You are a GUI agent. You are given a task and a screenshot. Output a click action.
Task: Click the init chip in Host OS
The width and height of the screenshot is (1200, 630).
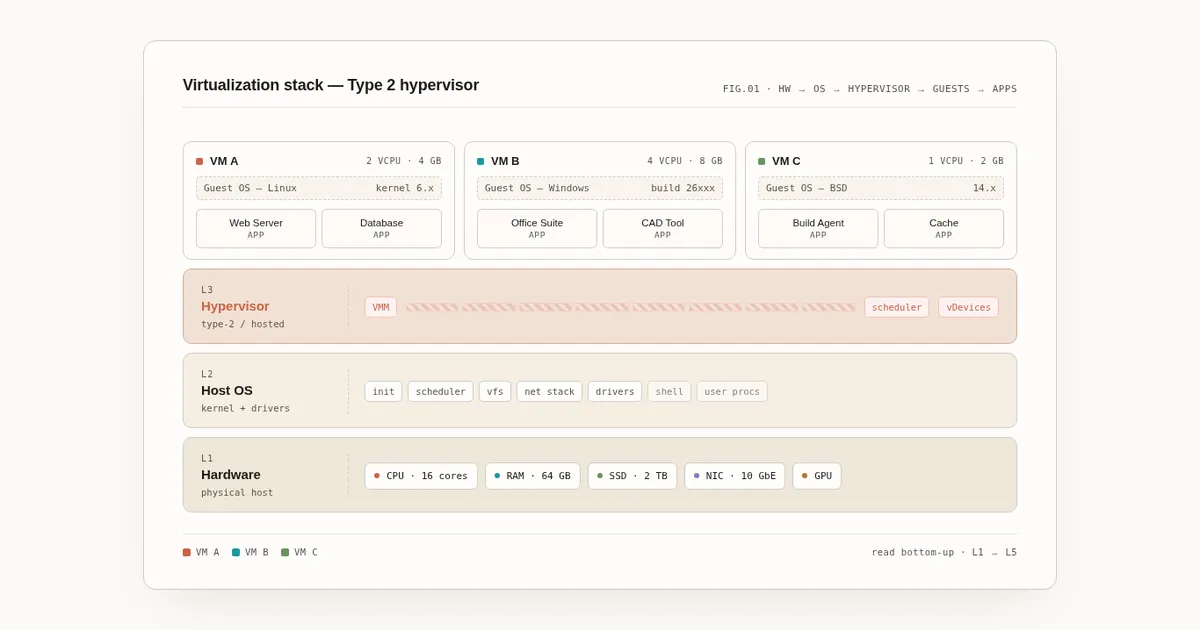(383, 391)
